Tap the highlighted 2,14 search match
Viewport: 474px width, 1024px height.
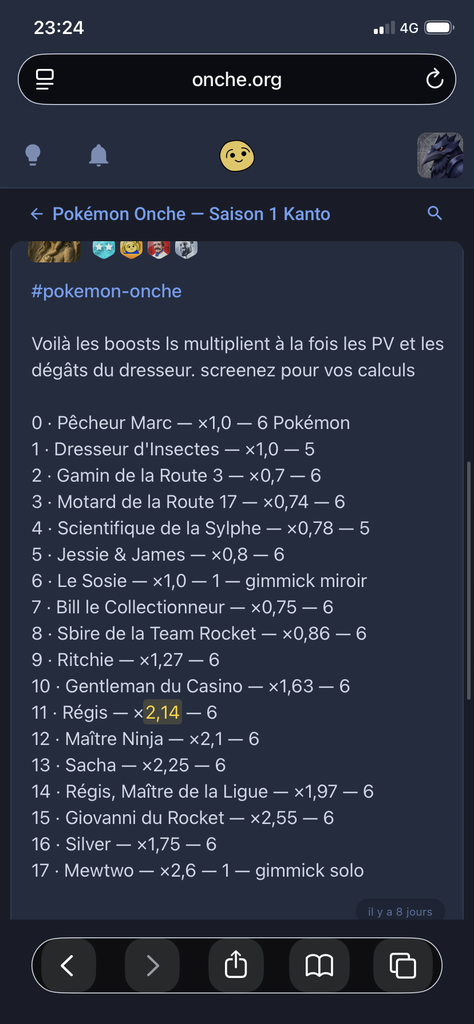163,712
